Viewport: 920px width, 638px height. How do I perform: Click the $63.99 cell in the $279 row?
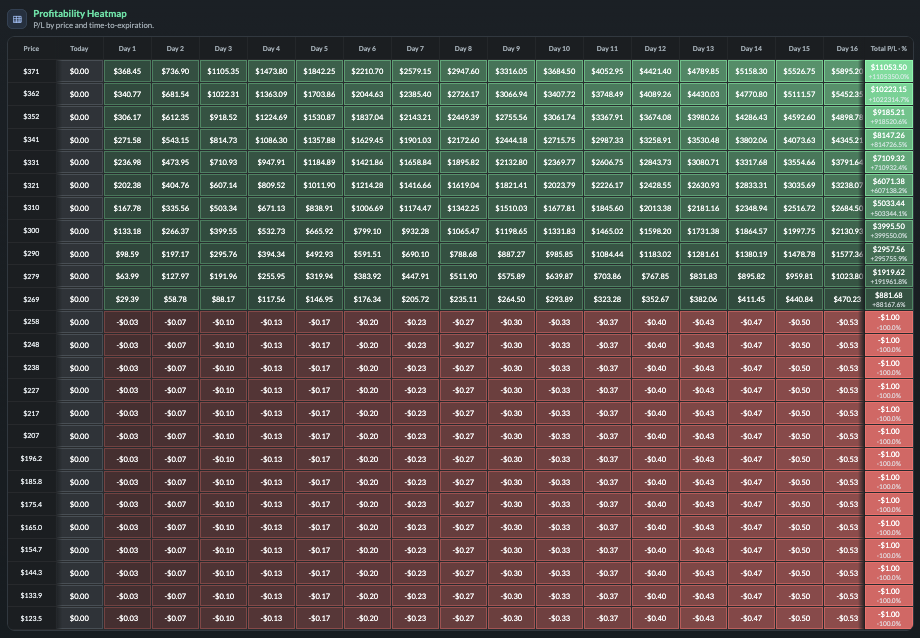pyautogui.click(x=127, y=276)
